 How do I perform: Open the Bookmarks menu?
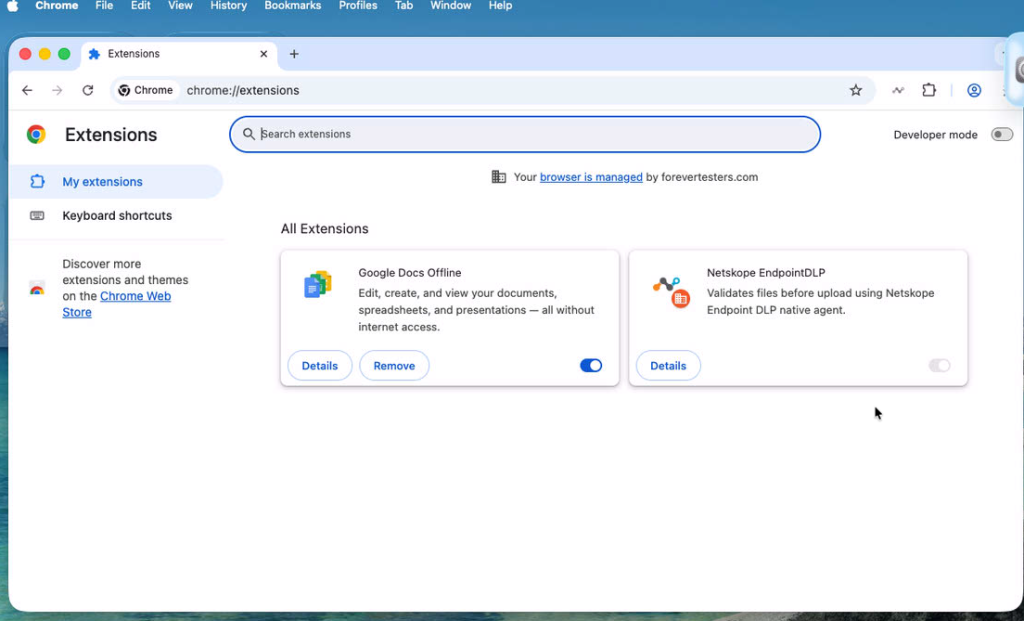(293, 6)
